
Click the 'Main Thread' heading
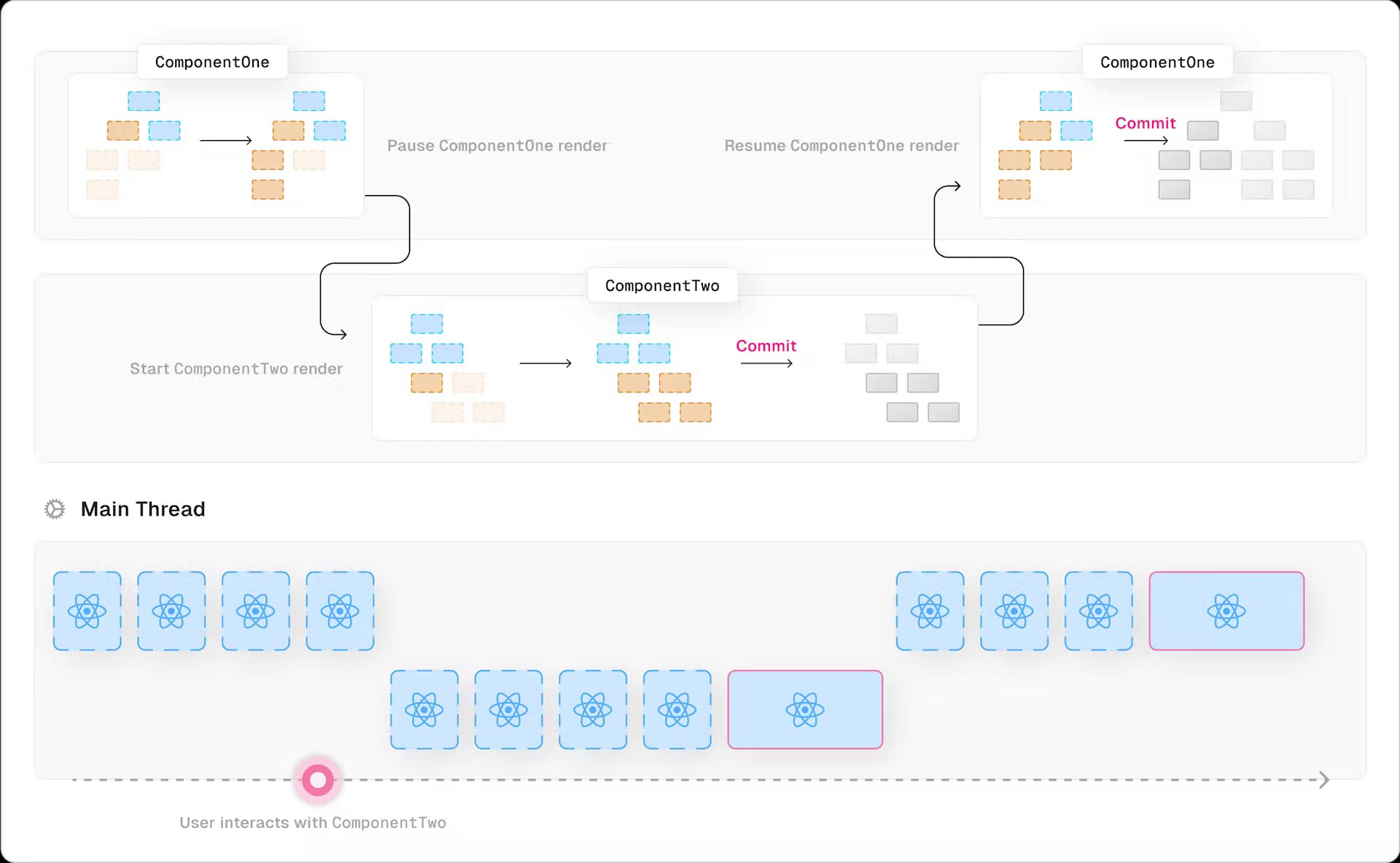click(143, 509)
